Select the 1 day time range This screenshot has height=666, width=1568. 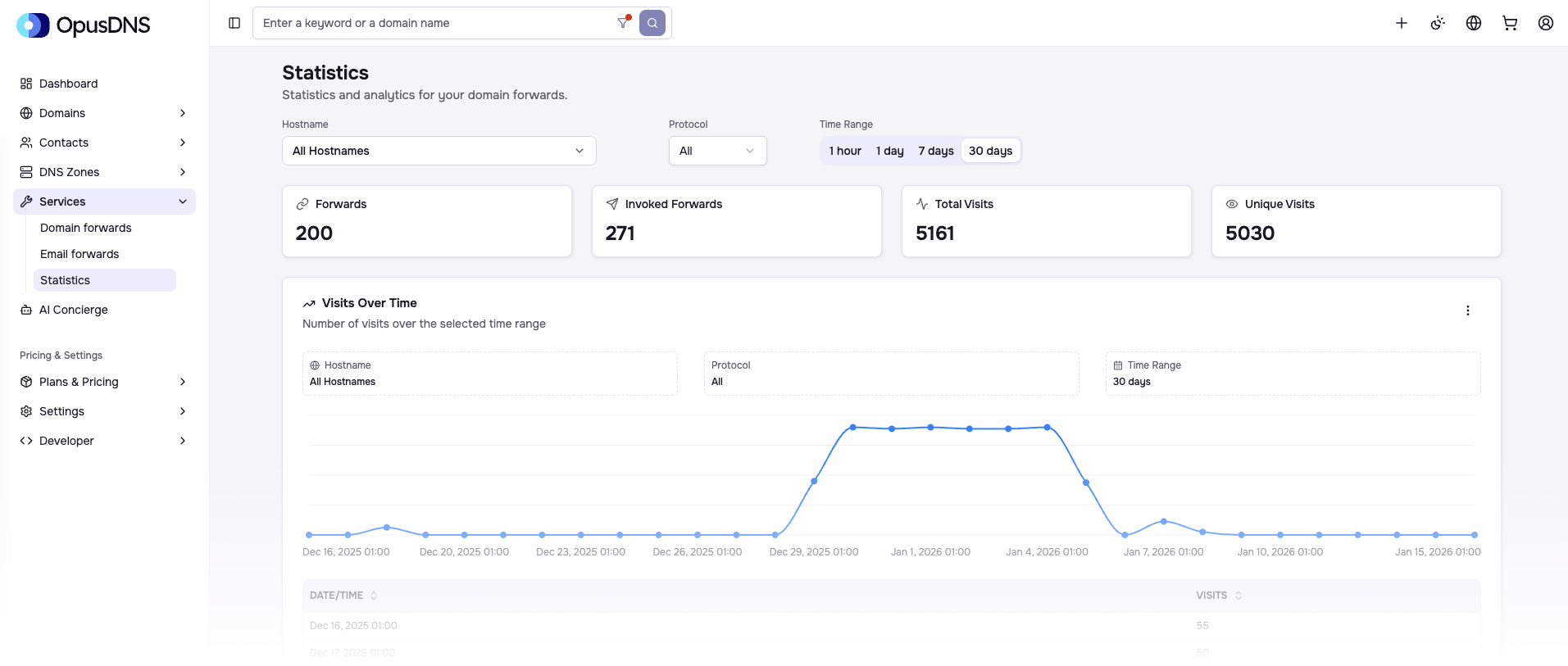click(890, 151)
